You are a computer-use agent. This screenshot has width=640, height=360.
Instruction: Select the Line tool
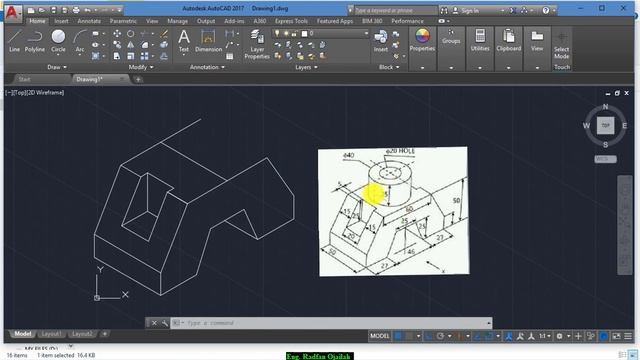14,40
